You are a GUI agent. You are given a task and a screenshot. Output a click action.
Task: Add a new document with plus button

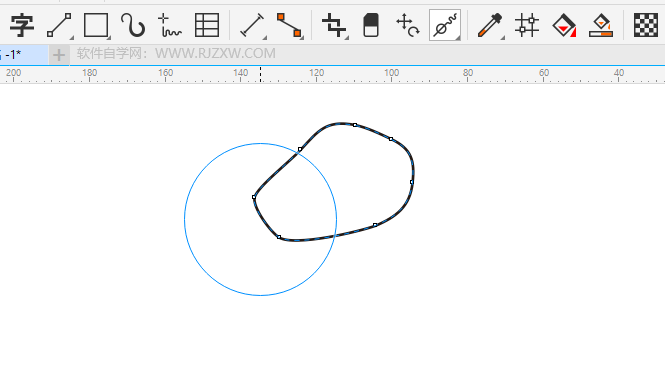[x=59, y=55]
